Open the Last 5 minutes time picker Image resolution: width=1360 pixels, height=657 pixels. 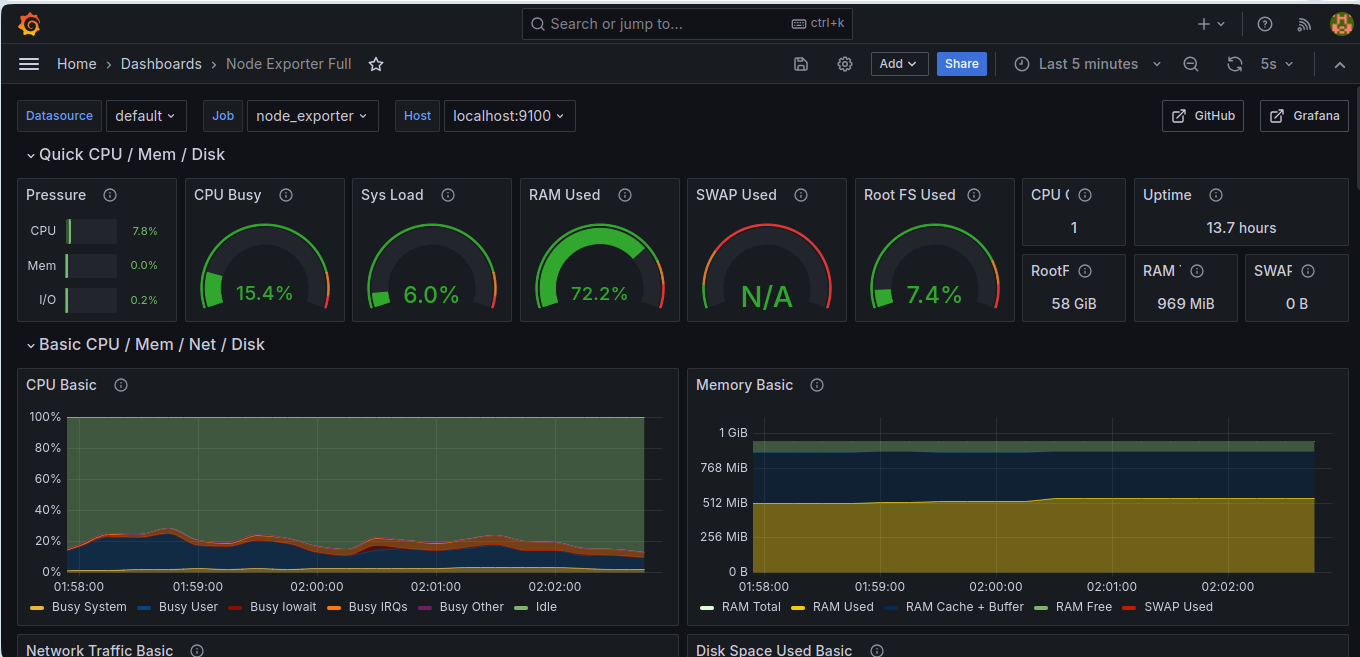point(1088,64)
